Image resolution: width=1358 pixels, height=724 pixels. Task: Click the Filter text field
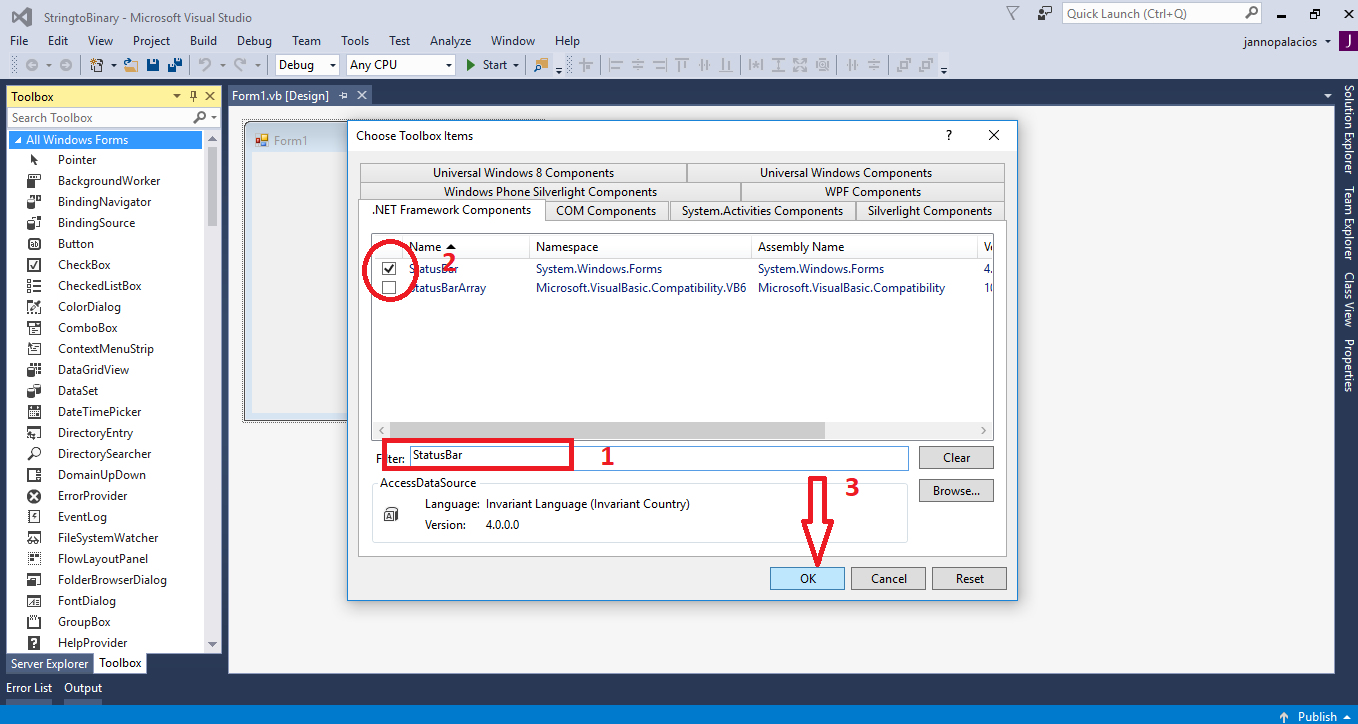[658, 457]
